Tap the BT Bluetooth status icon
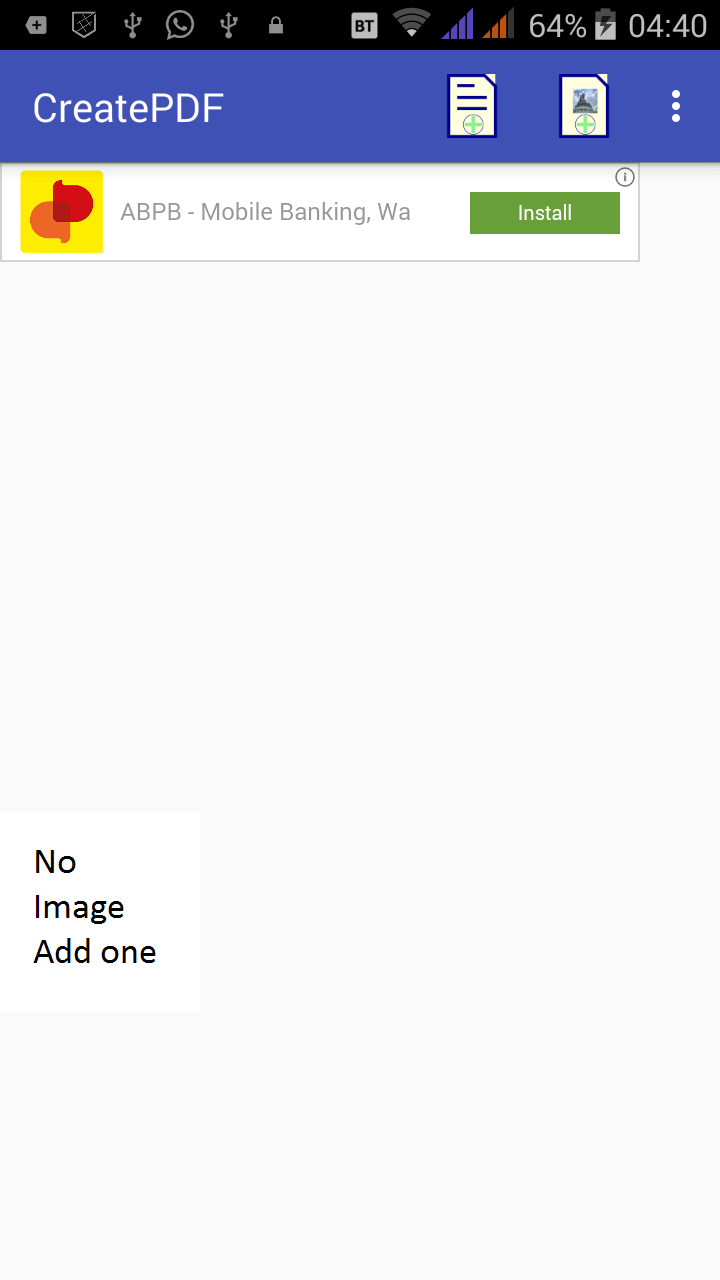This screenshot has width=720, height=1280. 365,26
